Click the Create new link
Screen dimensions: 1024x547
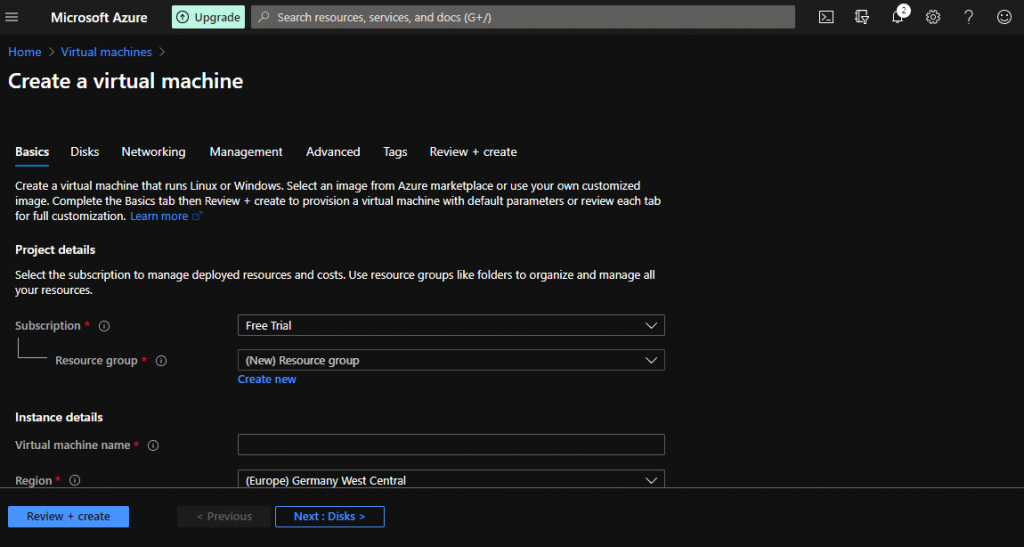coord(267,379)
